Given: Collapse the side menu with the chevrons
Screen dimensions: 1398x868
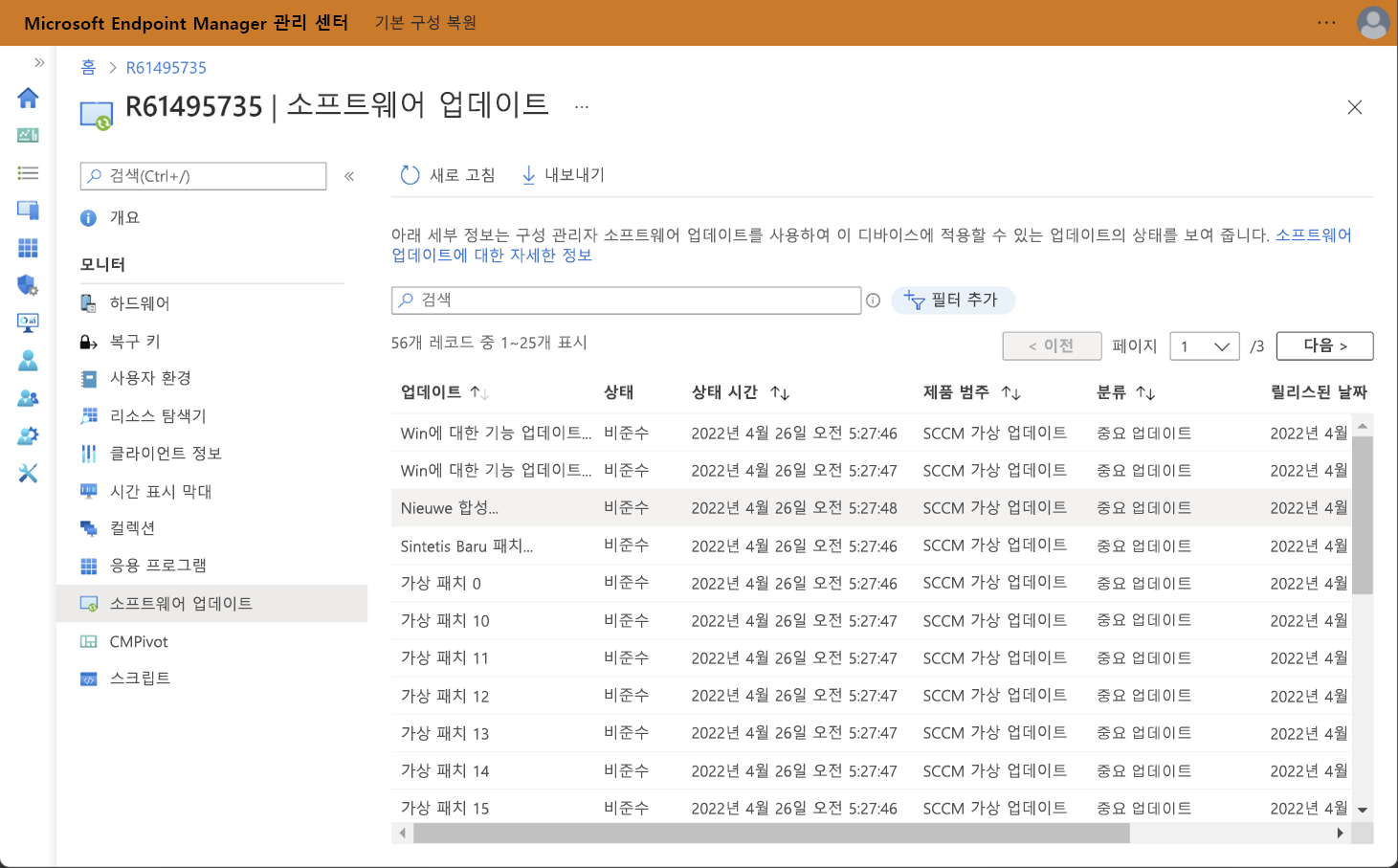Looking at the screenshot, I should (349, 176).
